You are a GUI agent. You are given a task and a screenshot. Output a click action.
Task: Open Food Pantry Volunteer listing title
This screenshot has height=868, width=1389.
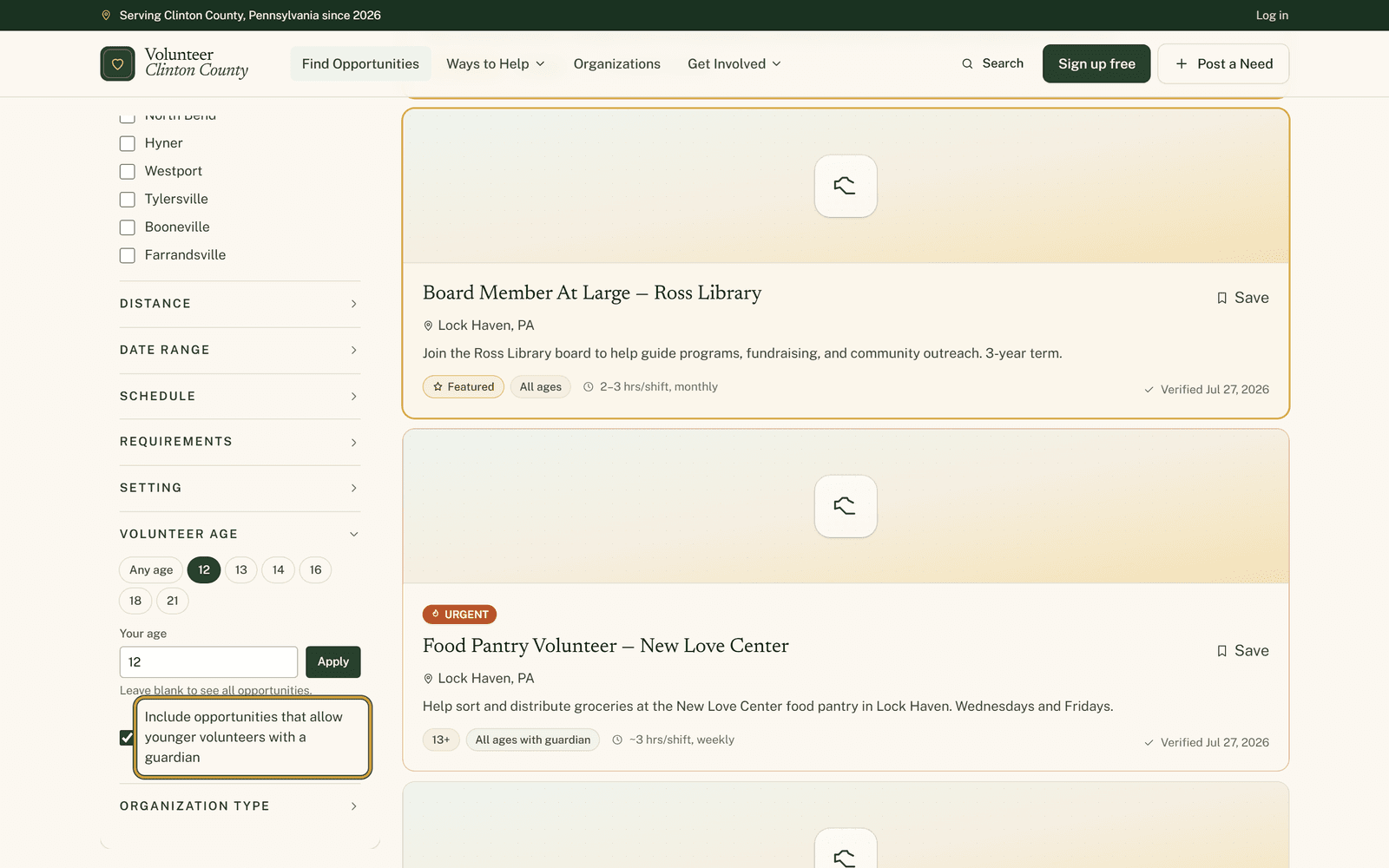(606, 646)
